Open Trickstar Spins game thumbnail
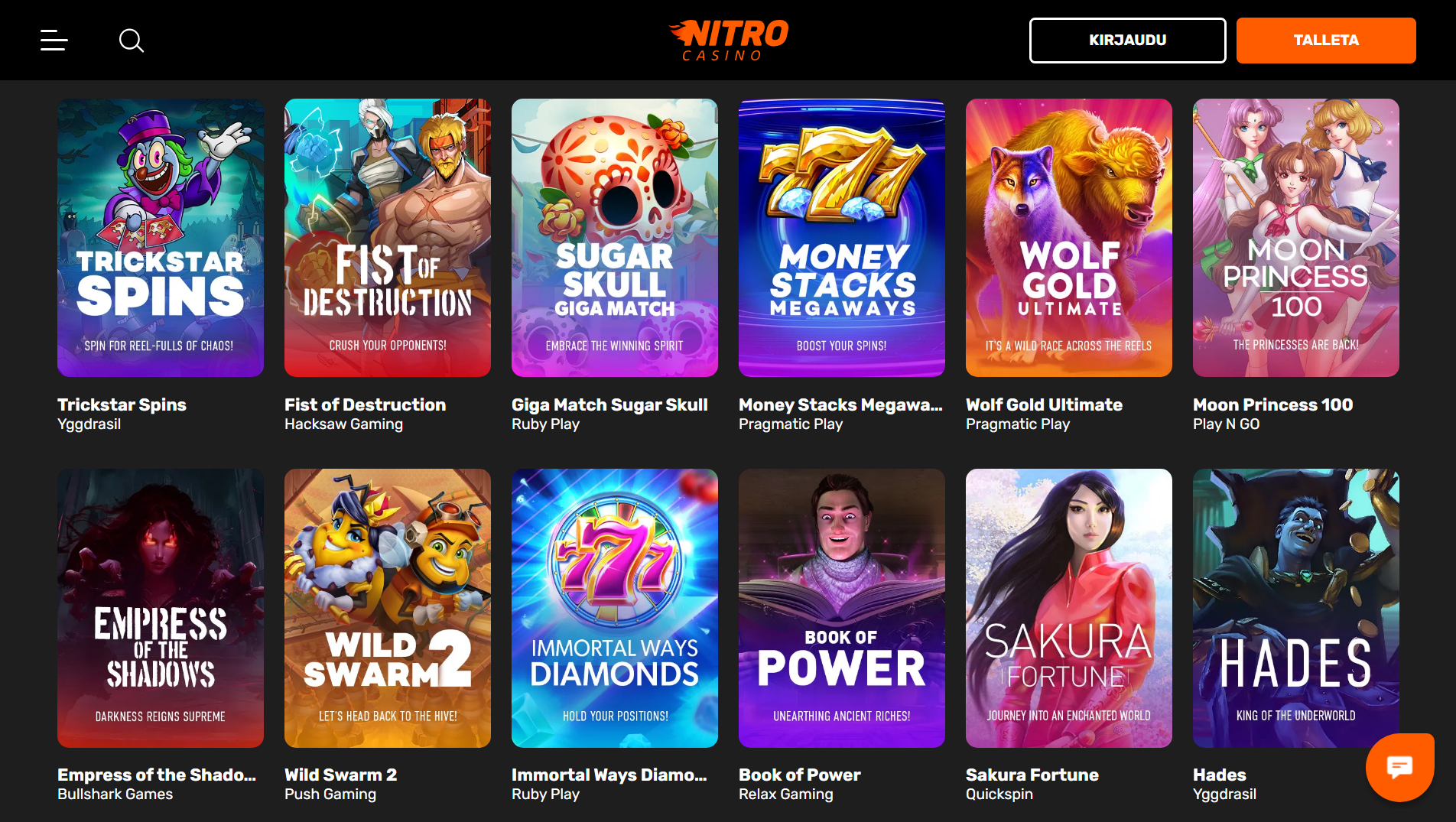The height and width of the screenshot is (822, 1456). (x=161, y=237)
